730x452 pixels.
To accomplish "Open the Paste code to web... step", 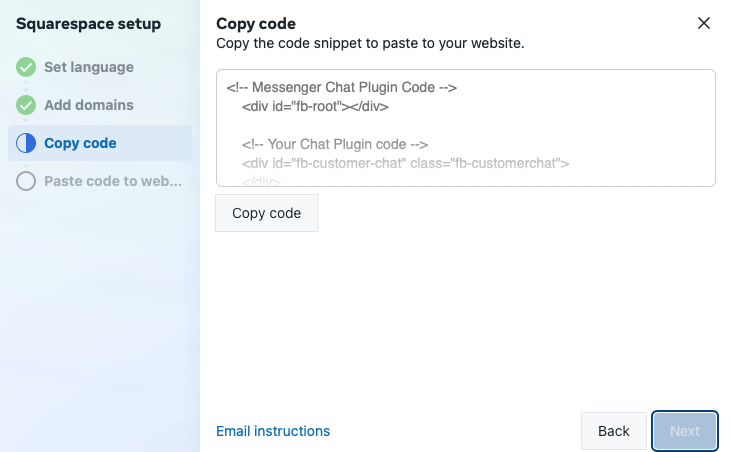I will [x=113, y=181].
